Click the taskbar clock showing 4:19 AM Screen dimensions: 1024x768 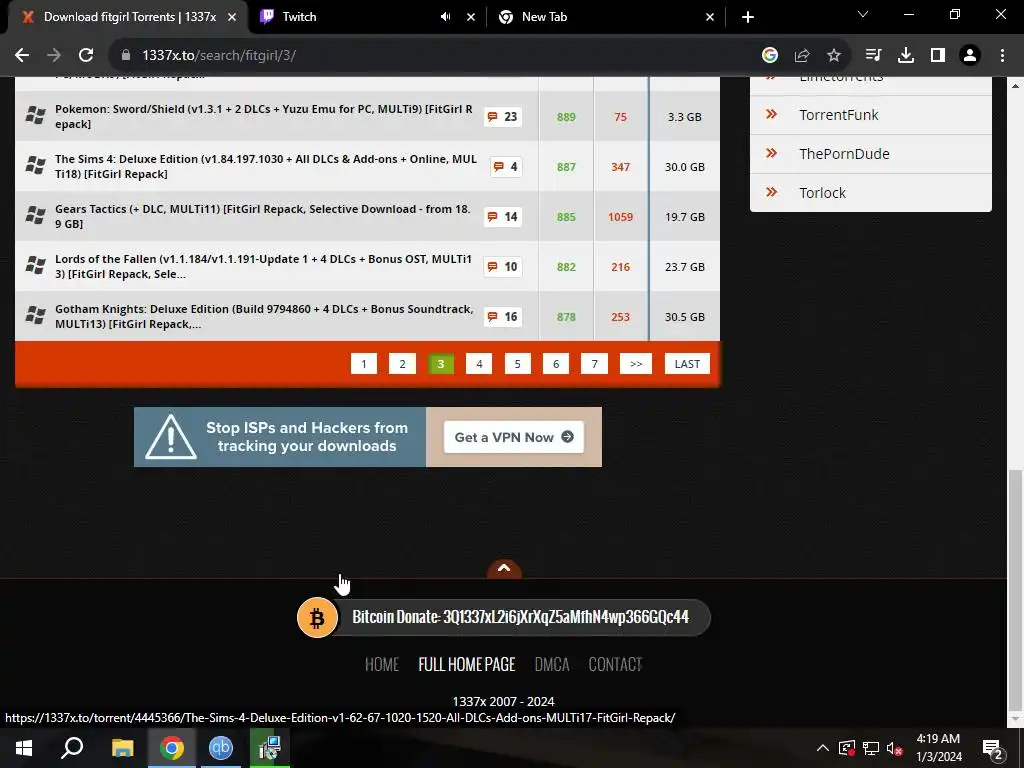(938, 748)
